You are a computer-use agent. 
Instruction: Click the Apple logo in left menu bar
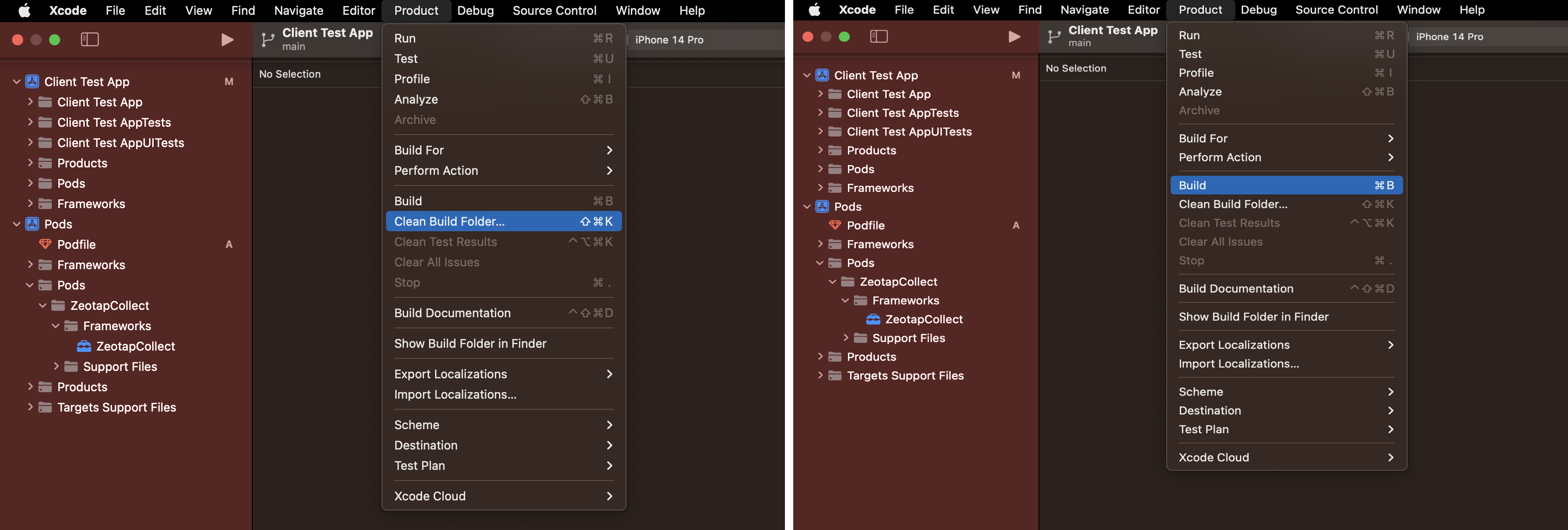pos(25,10)
